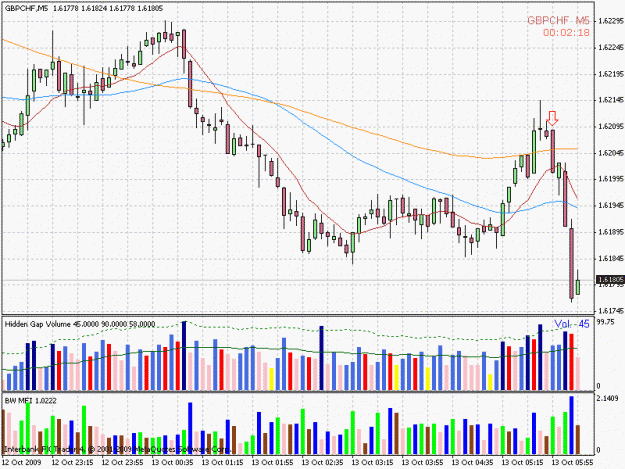The height and width of the screenshot is (469, 625).
Task: Click the 1.62145 price axis label
Action: pos(611,100)
